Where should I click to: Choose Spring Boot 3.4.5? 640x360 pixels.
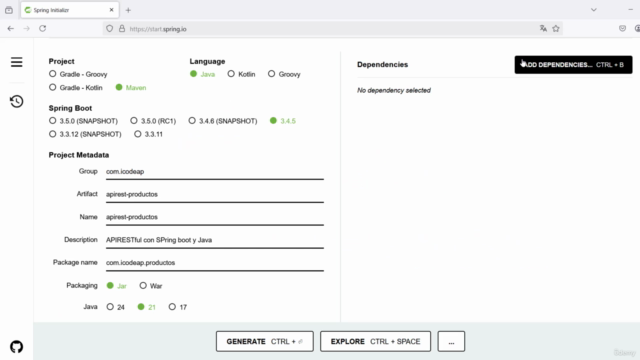click(283, 121)
